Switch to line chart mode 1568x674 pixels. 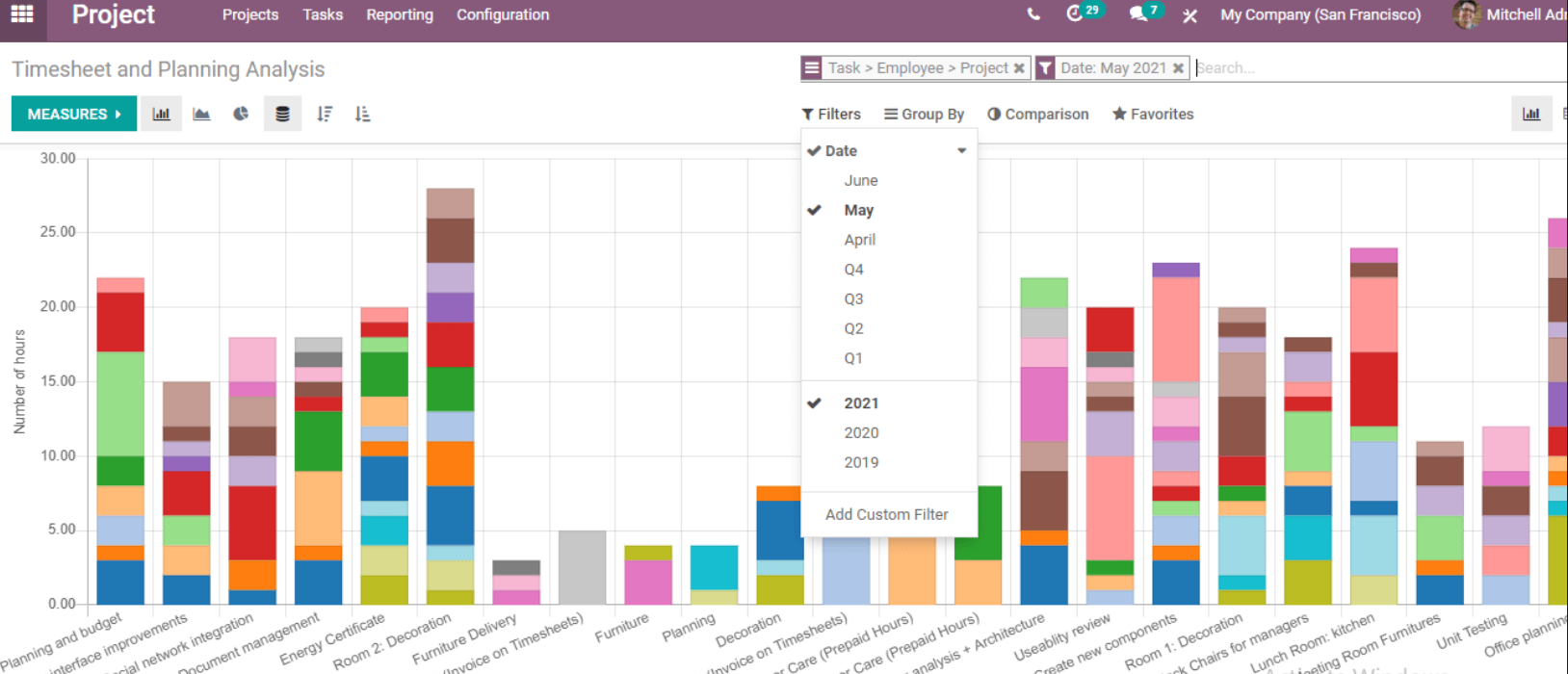[201, 114]
